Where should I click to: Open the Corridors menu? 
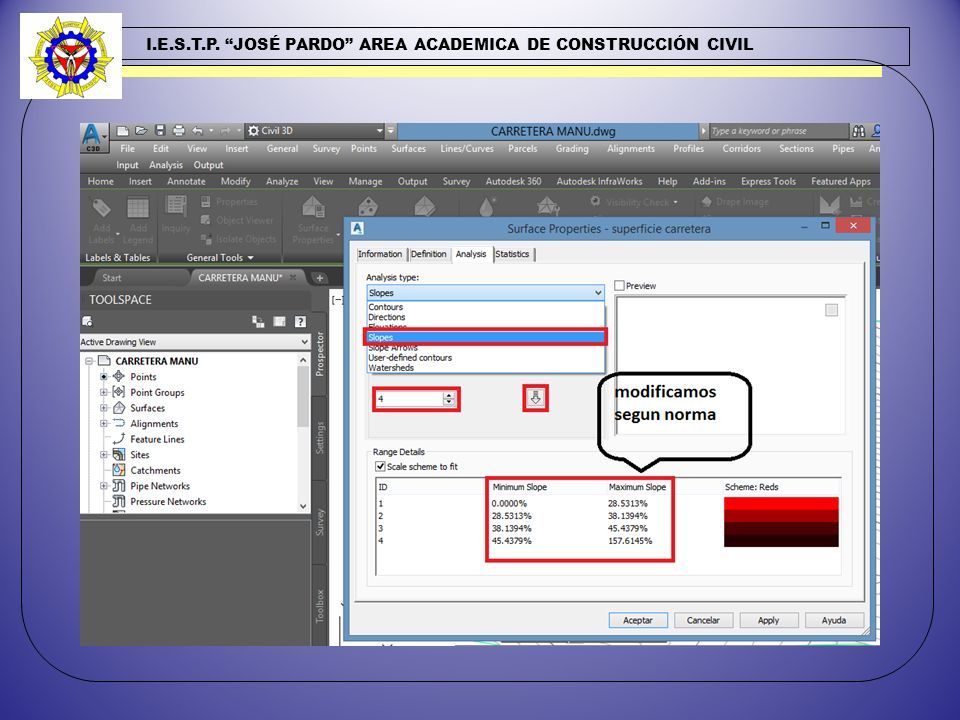click(x=741, y=149)
